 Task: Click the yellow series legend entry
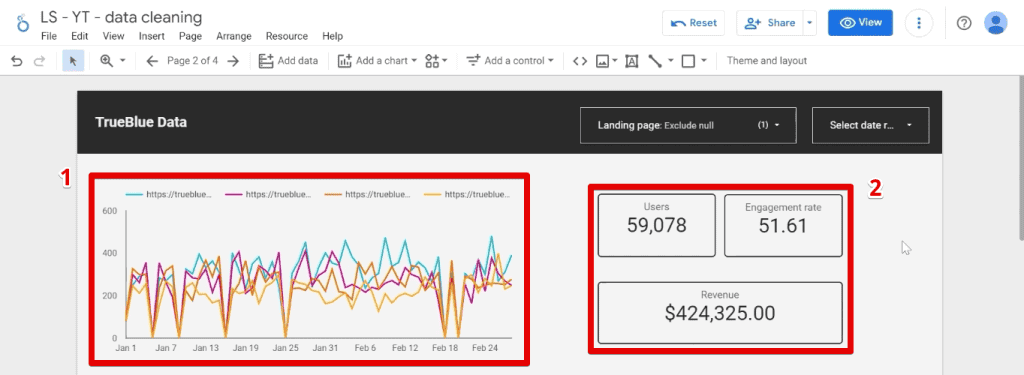point(467,194)
